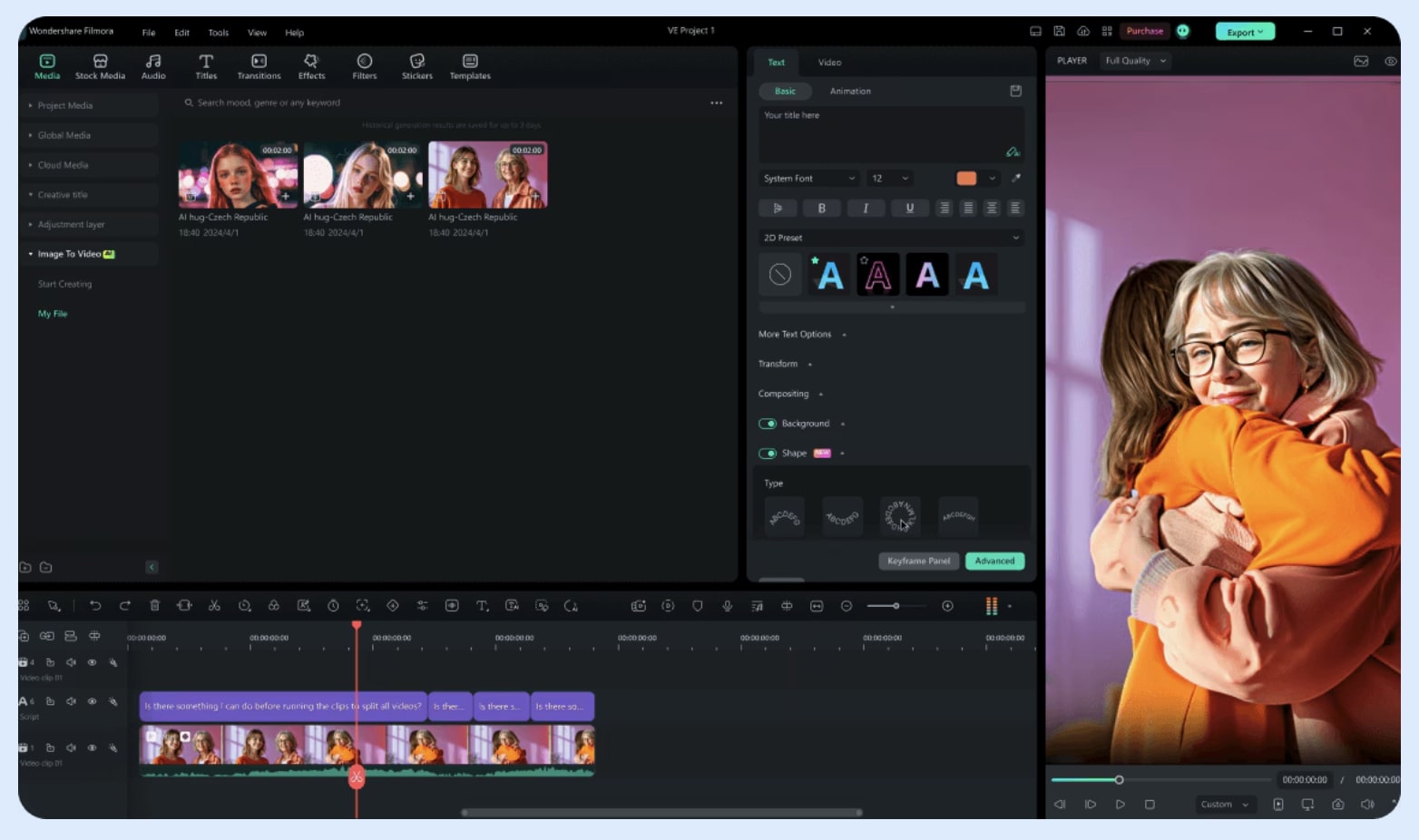
Task: Open the Titles library
Action: pyautogui.click(x=206, y=66)
